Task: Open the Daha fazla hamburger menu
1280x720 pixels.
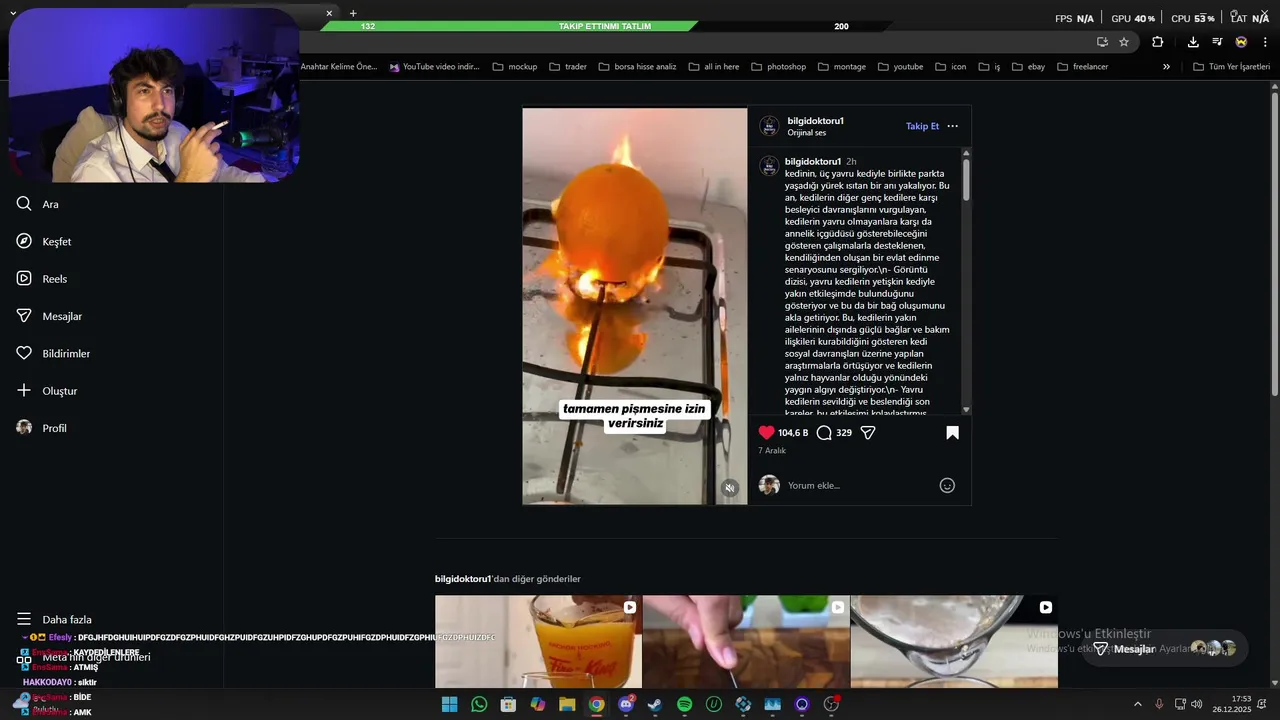Action: (54, 619)
